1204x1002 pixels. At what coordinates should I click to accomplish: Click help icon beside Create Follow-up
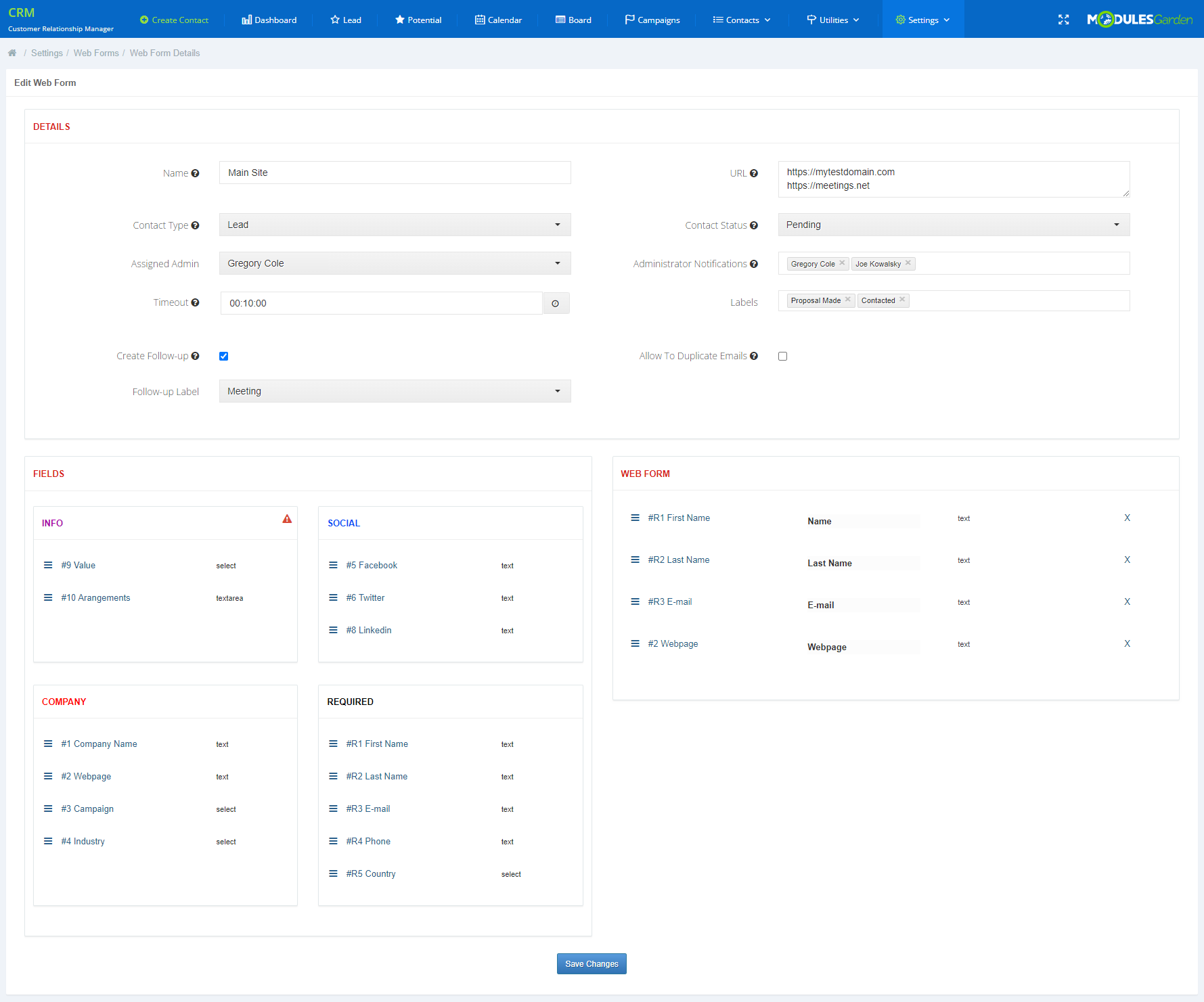195,356
